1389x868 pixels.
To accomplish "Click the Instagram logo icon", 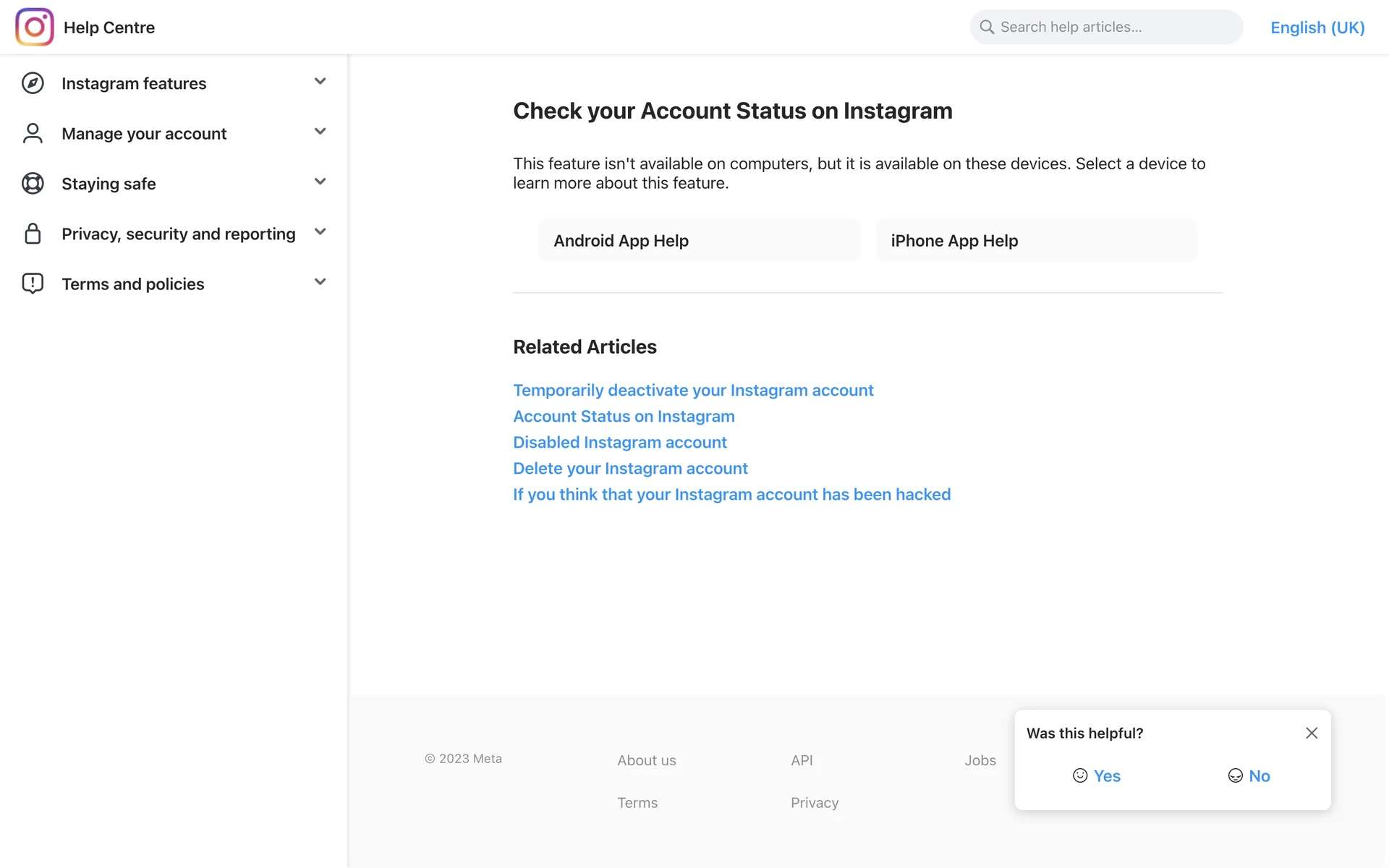I will [x=34, y=27].
